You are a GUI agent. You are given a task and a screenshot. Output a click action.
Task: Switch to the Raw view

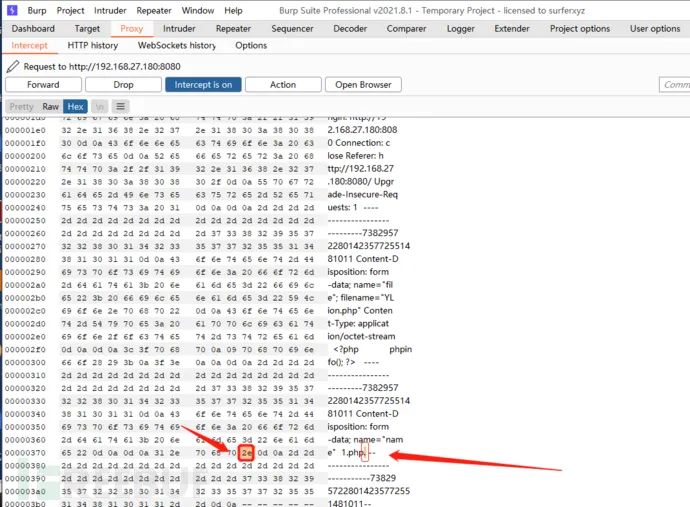50,107
